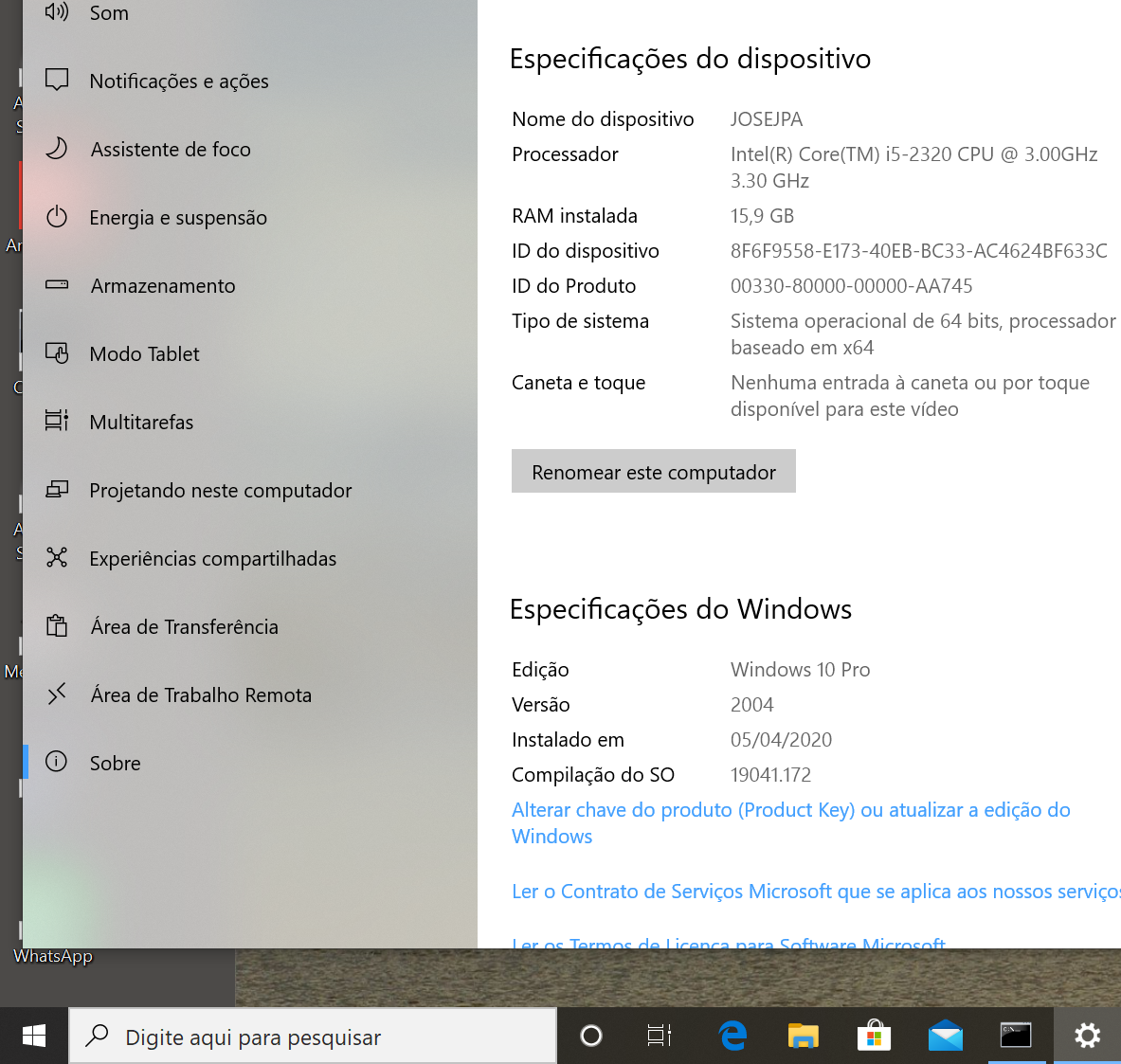Click the Área de Trabalho Remota icon
Image resolution: width=1121 pixels, height=1064 pixels.
[57, 694]
